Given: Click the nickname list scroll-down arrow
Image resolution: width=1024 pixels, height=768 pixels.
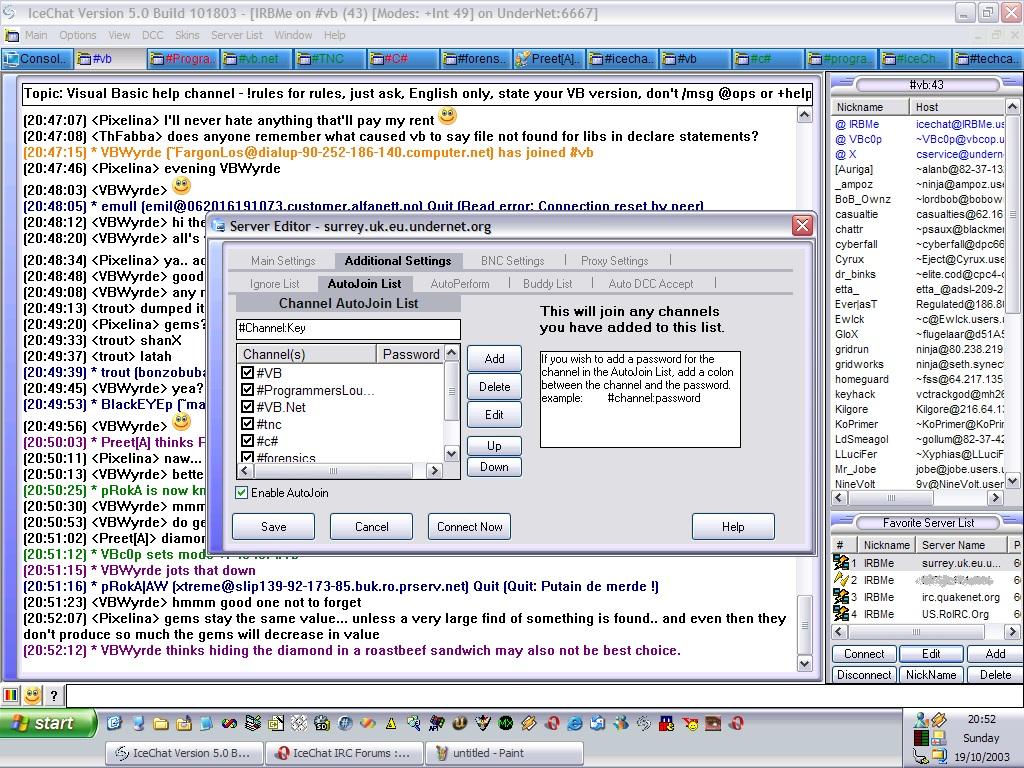Looking at the screenshot, I should 1012,481.
